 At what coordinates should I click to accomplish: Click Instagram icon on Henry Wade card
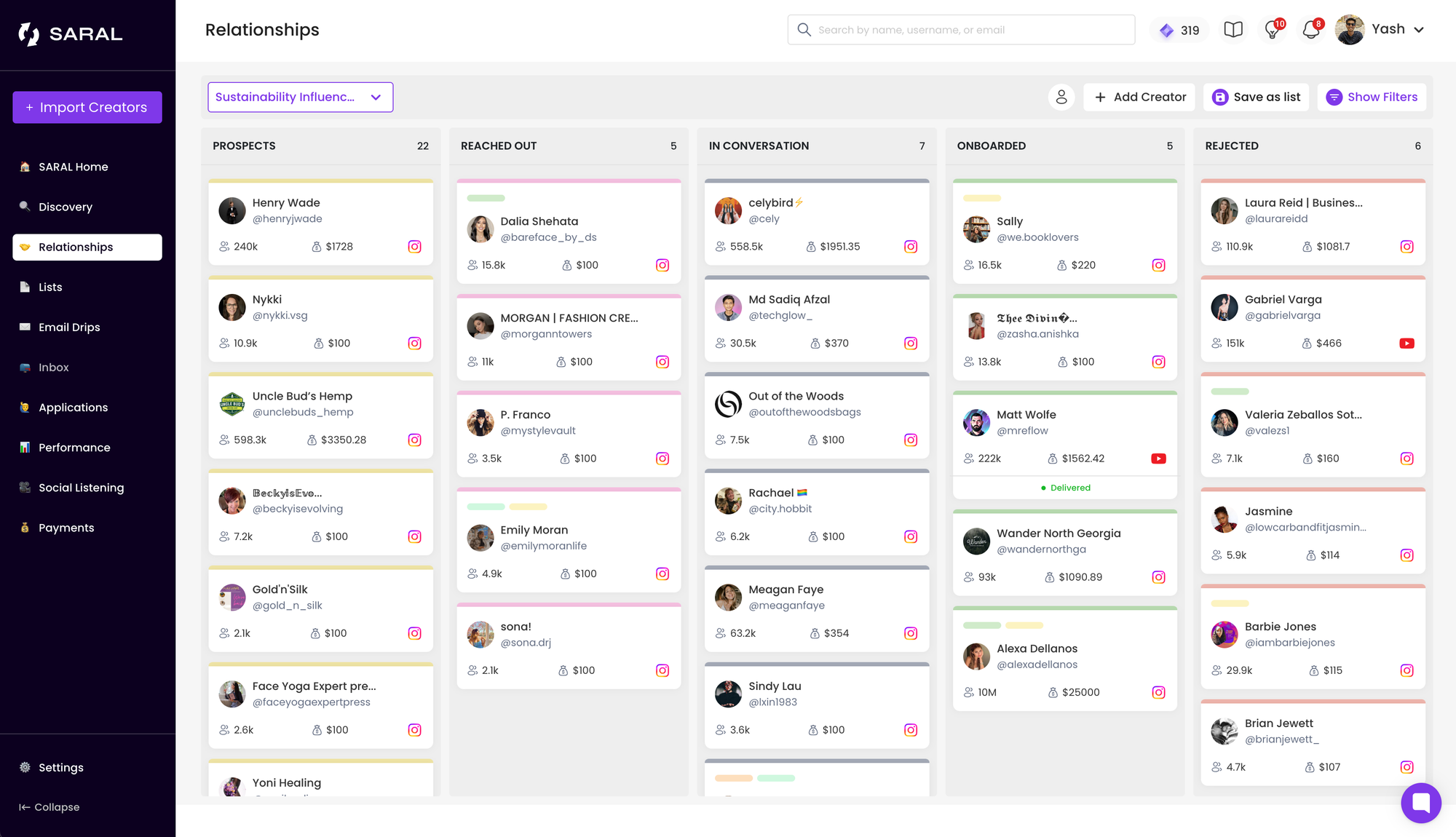point(414,247)
